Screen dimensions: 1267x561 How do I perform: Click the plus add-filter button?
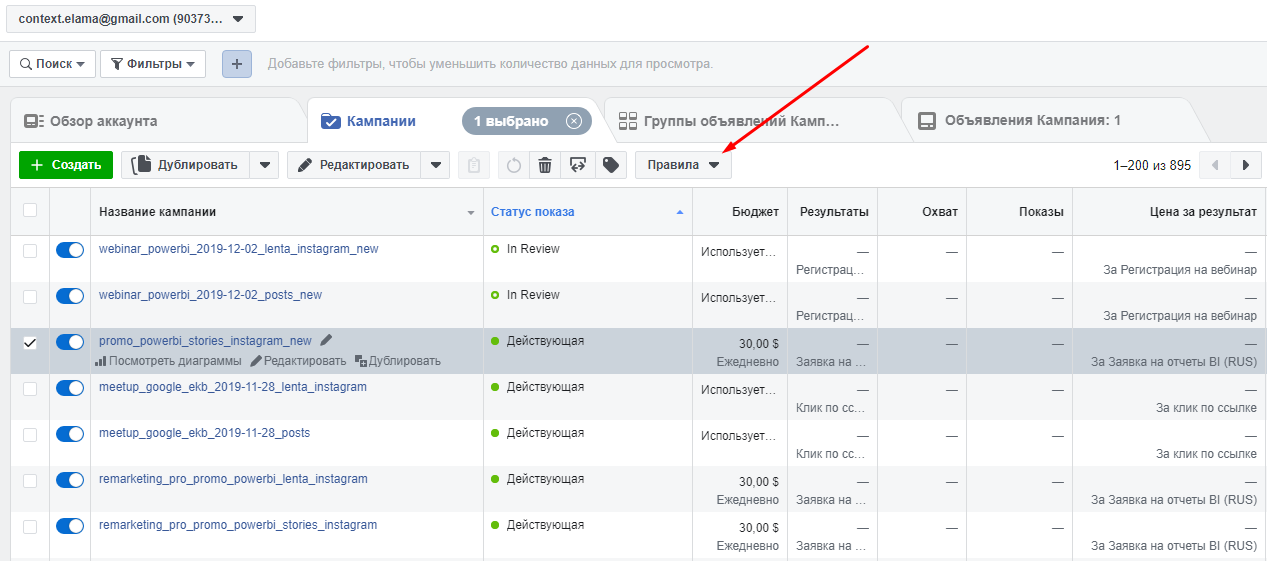237,64
